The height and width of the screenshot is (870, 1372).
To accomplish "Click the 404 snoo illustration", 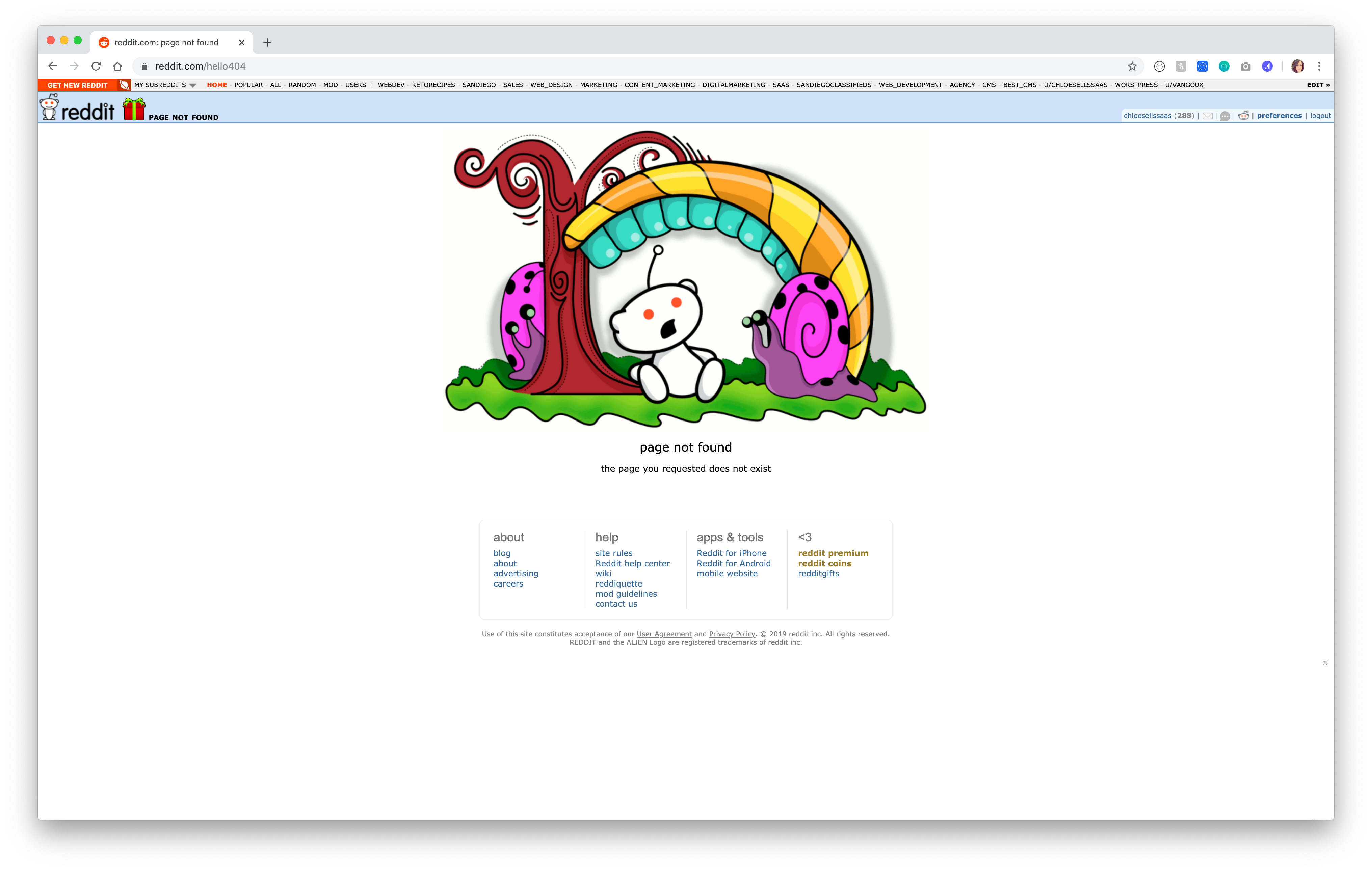I will coord(685,279).
